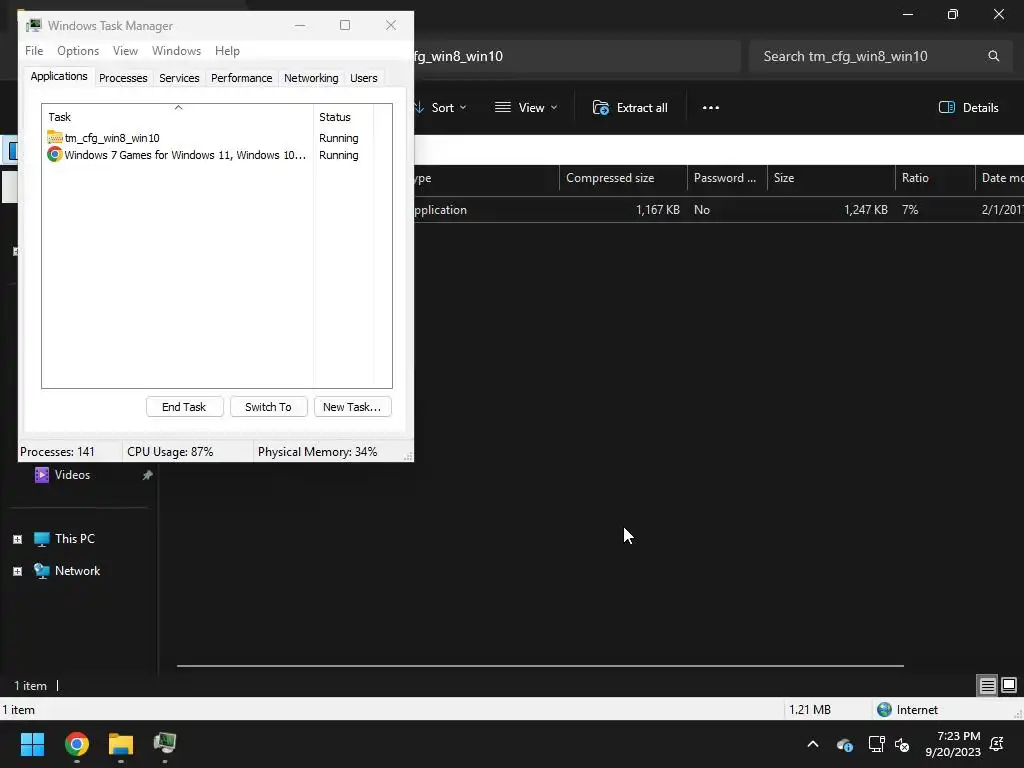This screenshot has height=768, width=1024.
Task: Click the search magnifier icon
Action: (x=993, y=56)
